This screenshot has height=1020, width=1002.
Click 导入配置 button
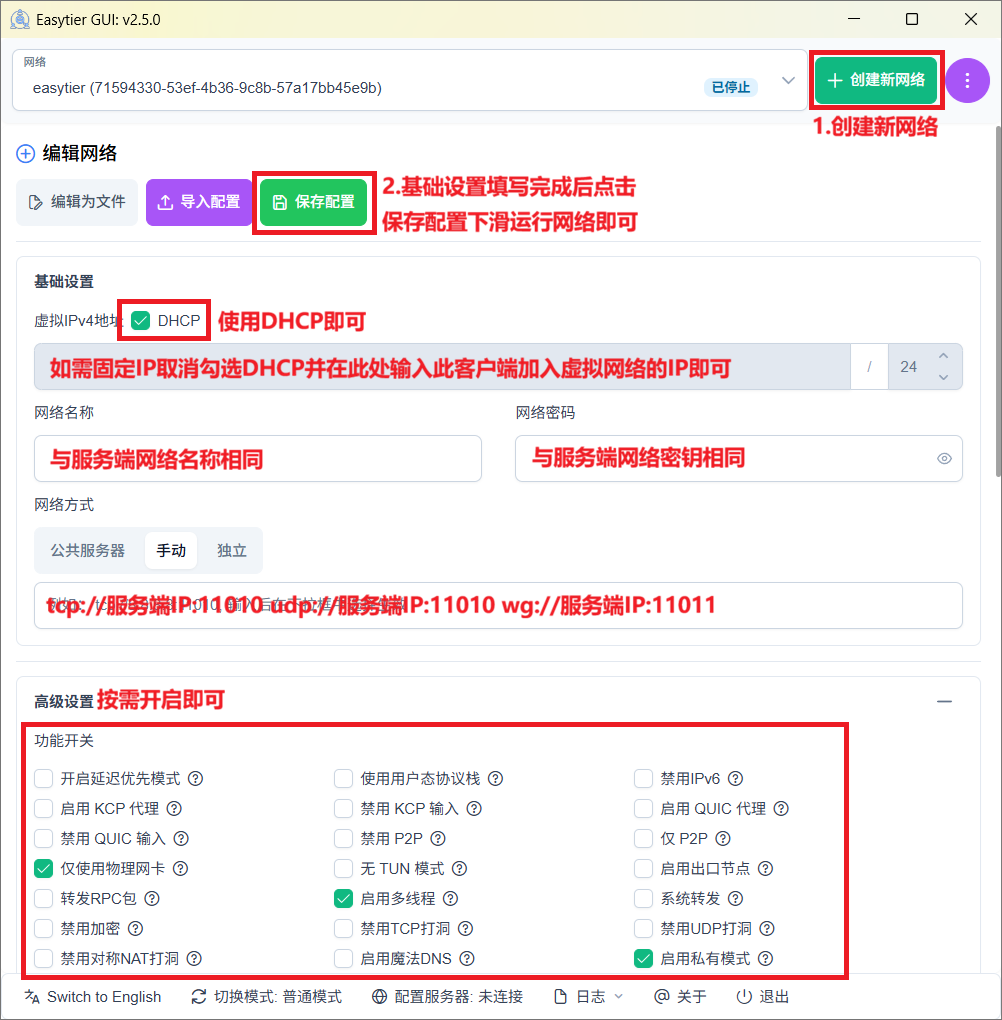[x=199, y=202]
